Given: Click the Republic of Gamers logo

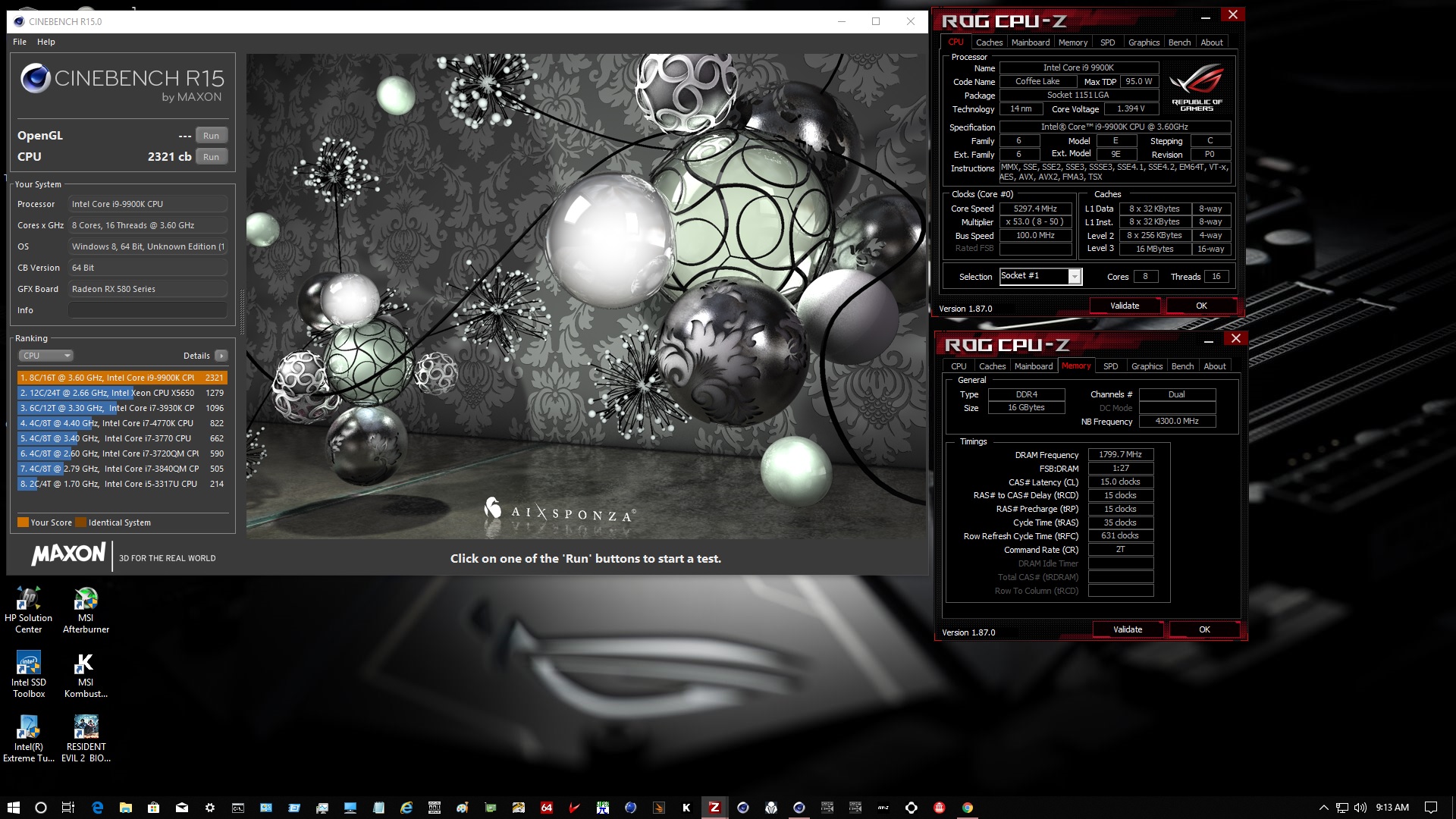Looking at the screenshot, I should pos(1197,88).
